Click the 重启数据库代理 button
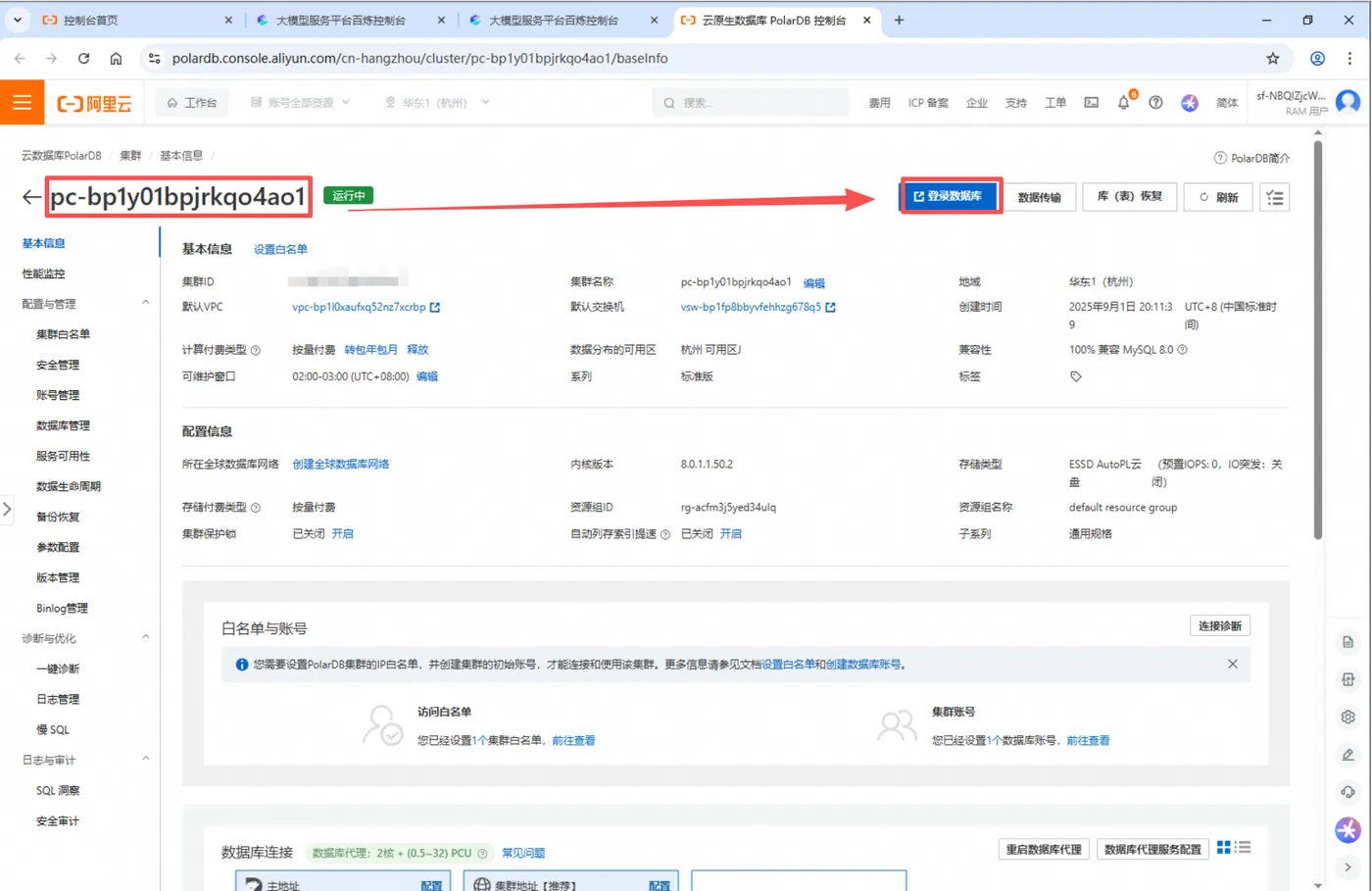Screen dimensions: 1372x891 (1044, 849)
